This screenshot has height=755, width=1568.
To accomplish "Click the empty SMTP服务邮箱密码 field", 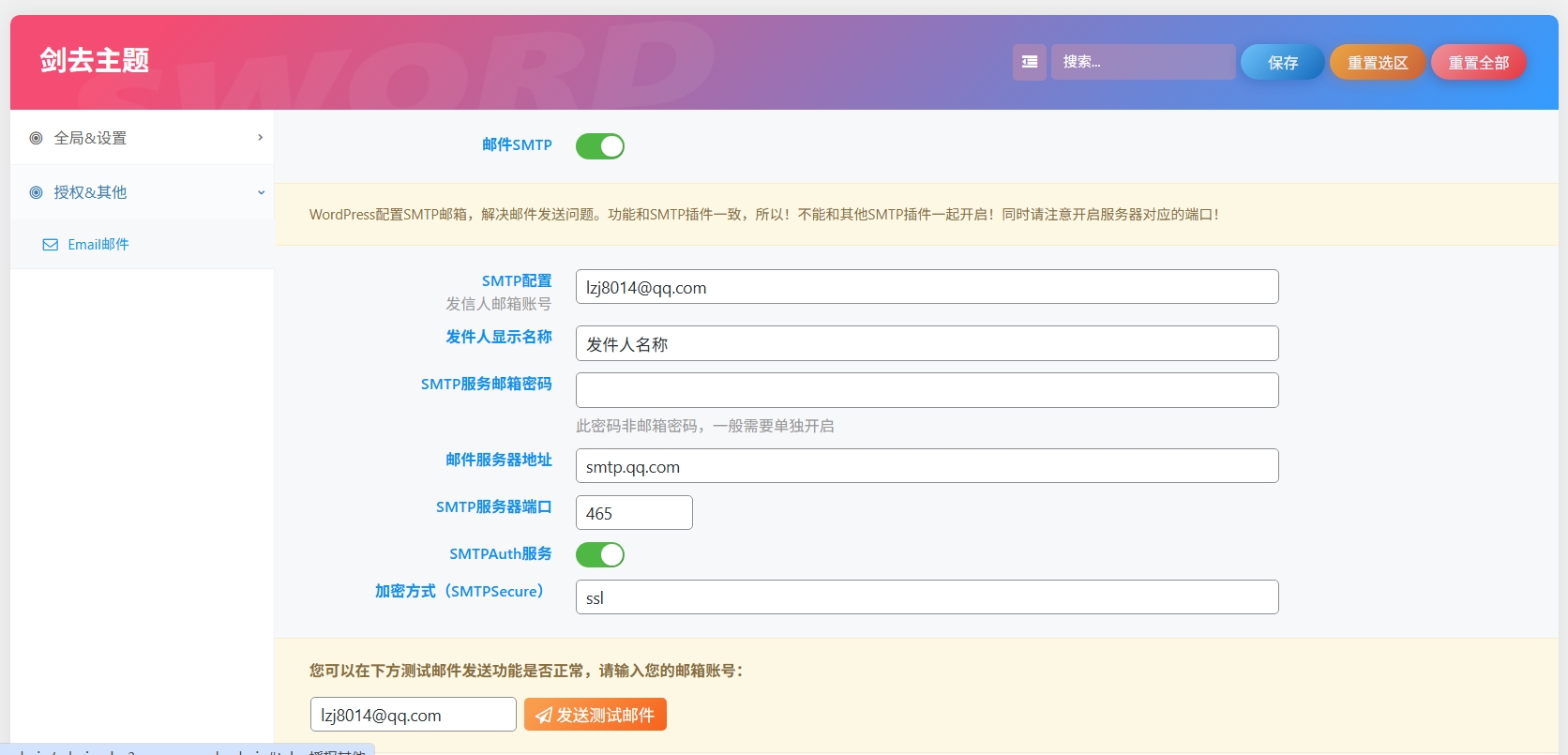I will click(927, 390).
